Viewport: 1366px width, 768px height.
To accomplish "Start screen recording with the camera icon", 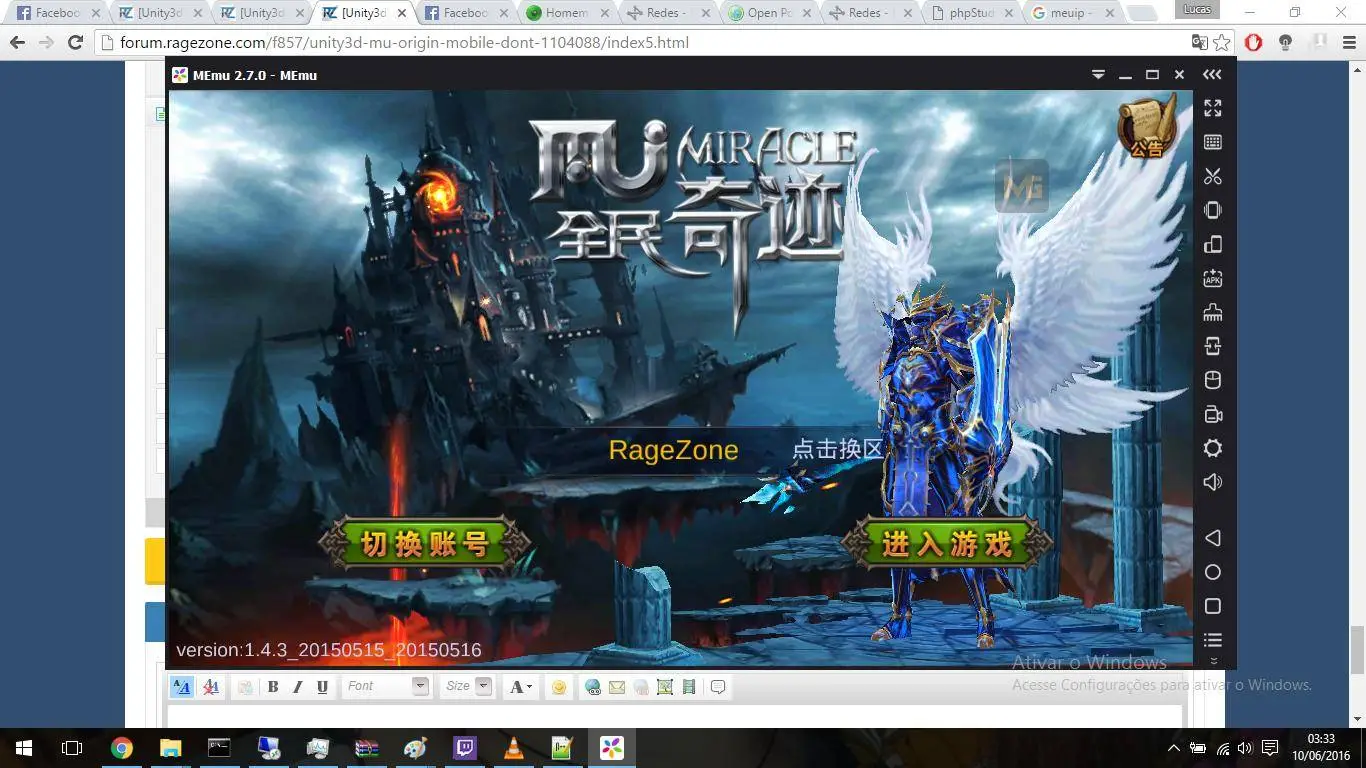I will coord(1213,414).
